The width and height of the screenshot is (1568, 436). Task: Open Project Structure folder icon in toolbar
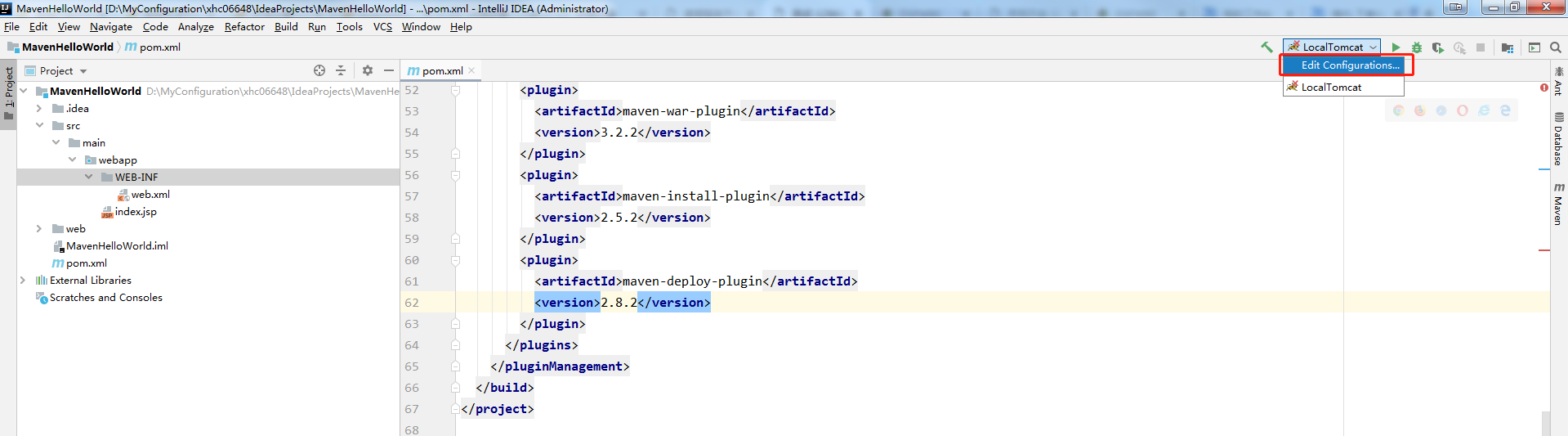[1508, 47]
